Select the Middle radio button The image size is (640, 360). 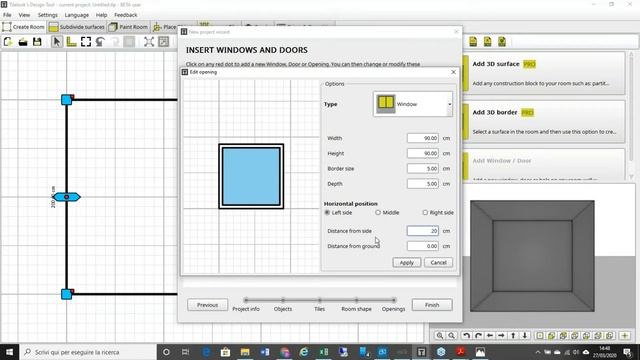[x=378, y=213]
